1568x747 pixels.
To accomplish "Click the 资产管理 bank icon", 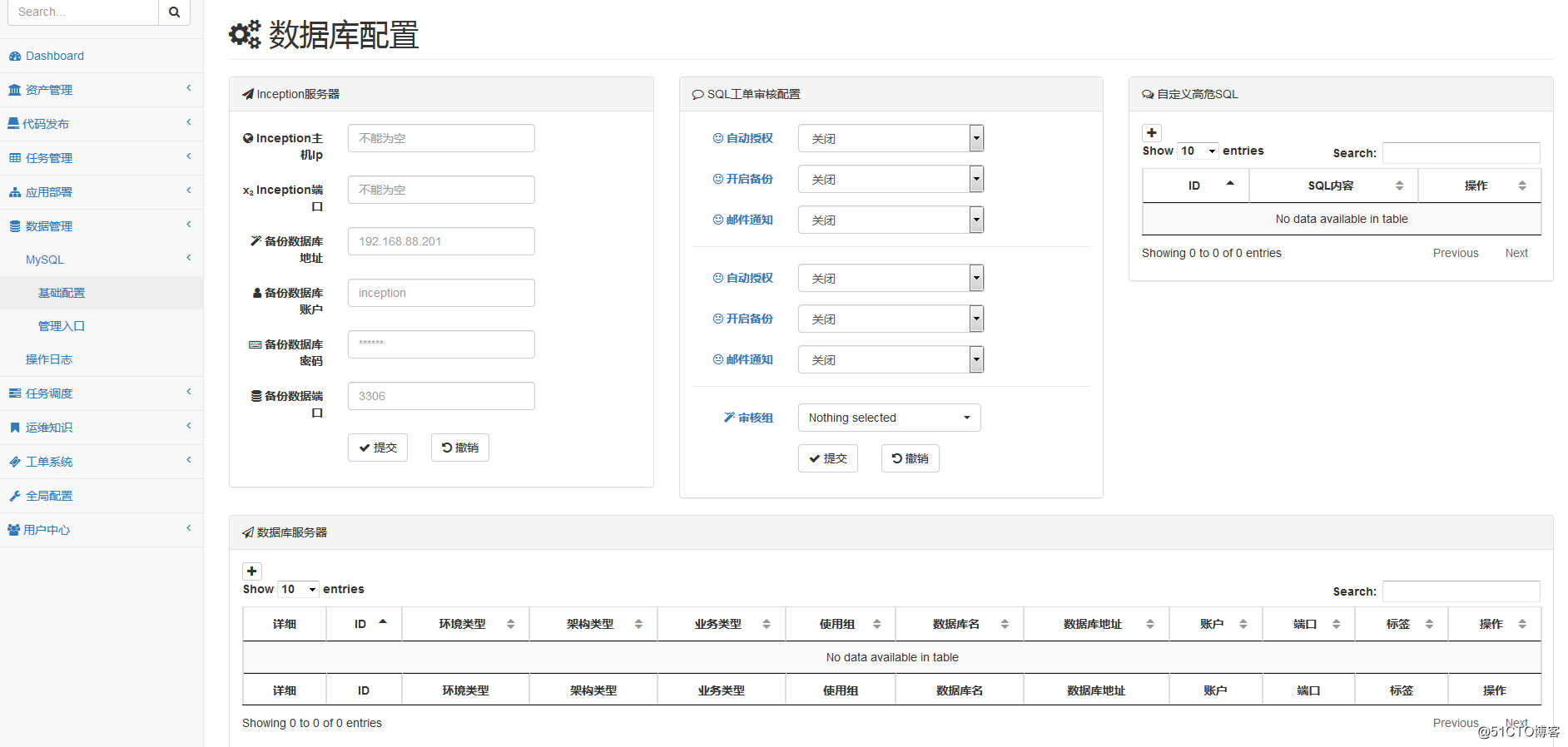I will pyautogui.click(x=14, y=90).
